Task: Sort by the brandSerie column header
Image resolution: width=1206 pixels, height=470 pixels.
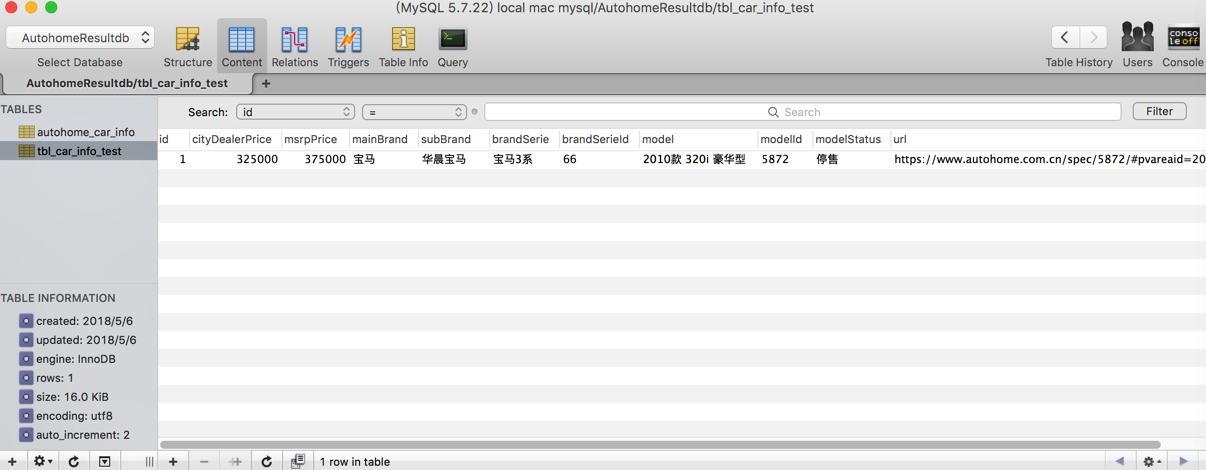Action: 523,139
